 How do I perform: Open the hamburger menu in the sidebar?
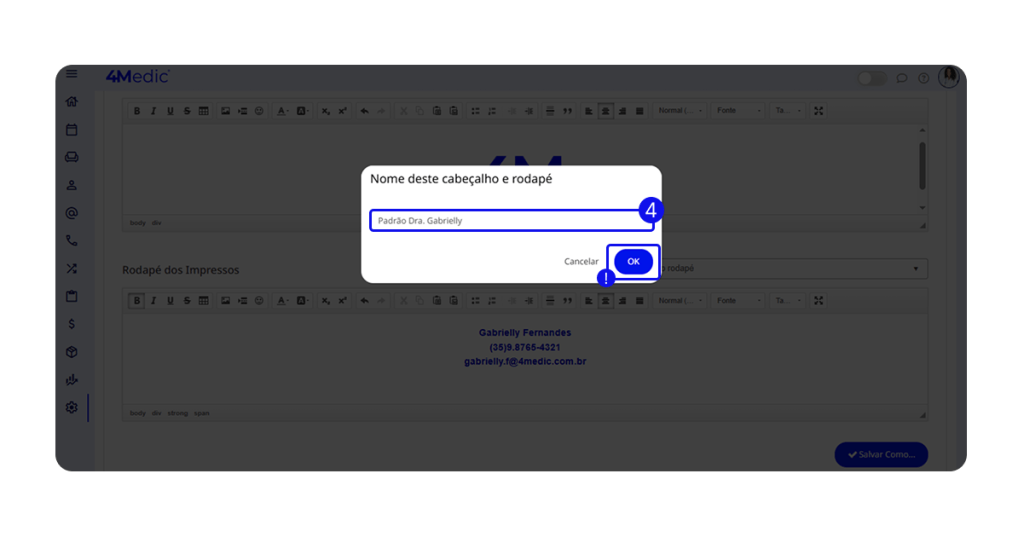pos(72,75)
